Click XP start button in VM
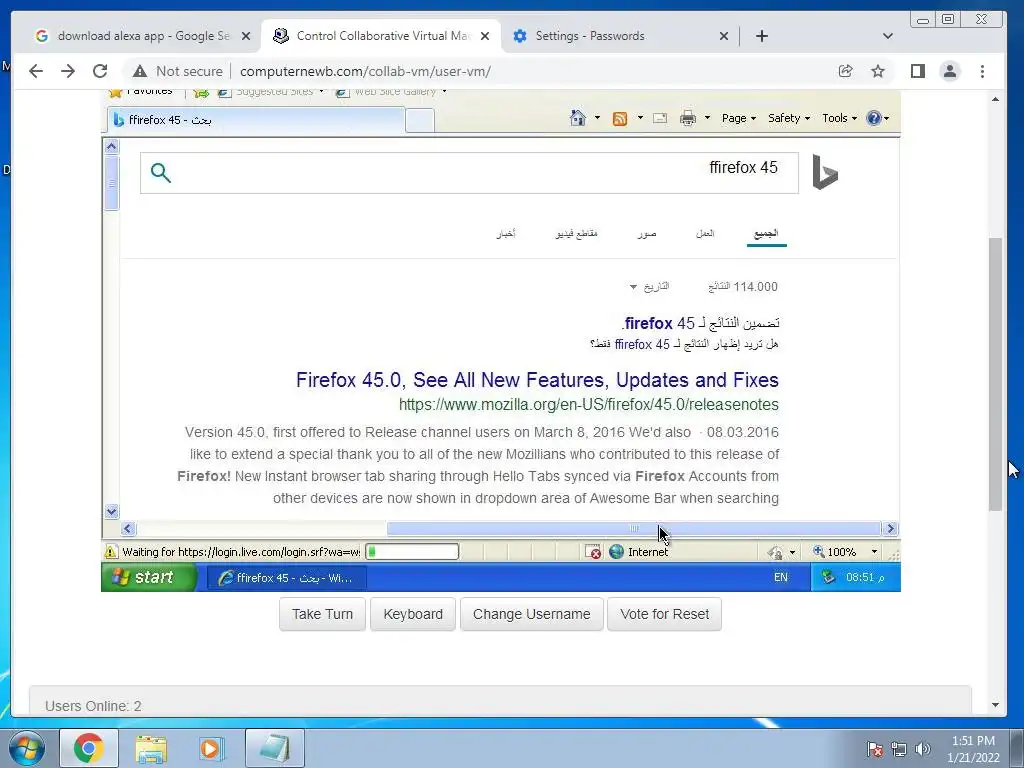The height and width of the screenshot is (768, 1024). tap(149, 577)
